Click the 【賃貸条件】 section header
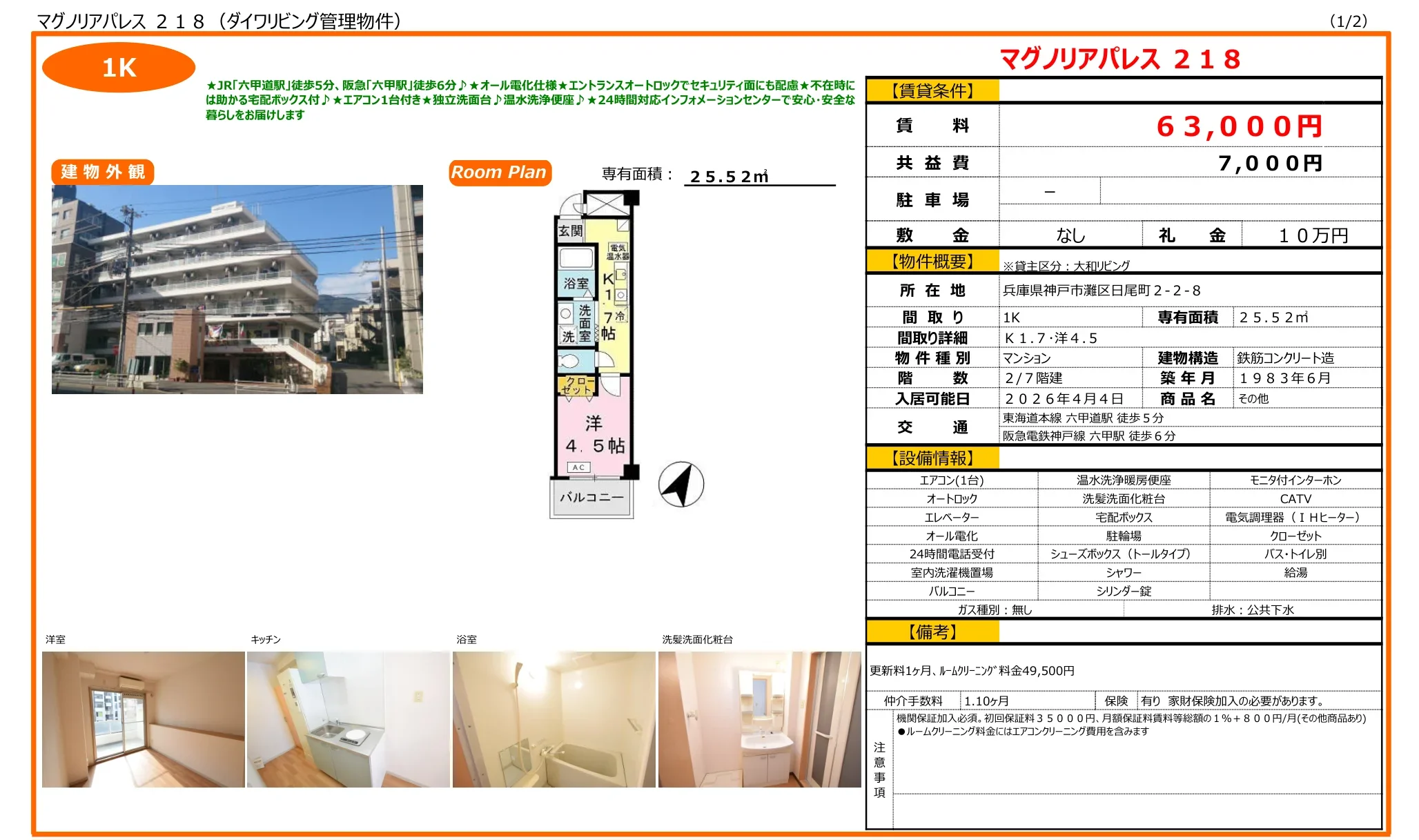 [x=932, y=90]
